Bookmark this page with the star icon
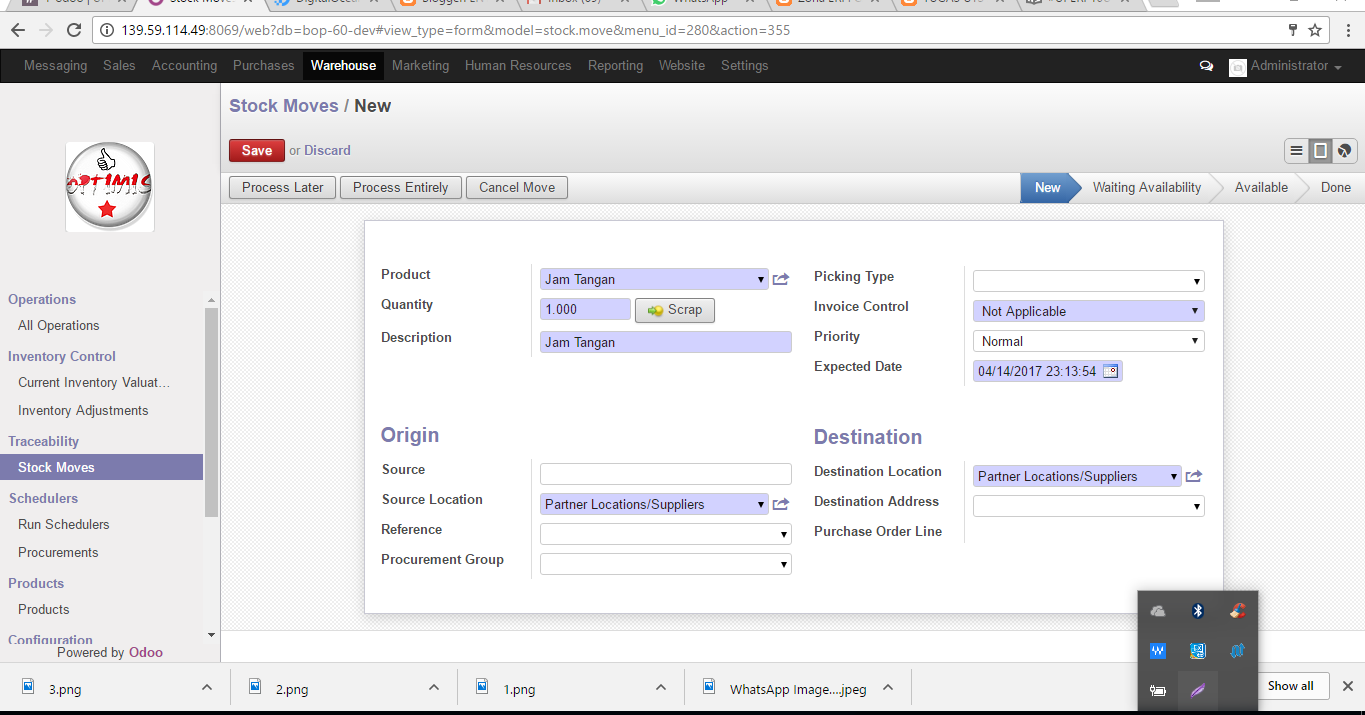The width and height of the screenshot is (1365, 715). click(x=1315, y=30)
